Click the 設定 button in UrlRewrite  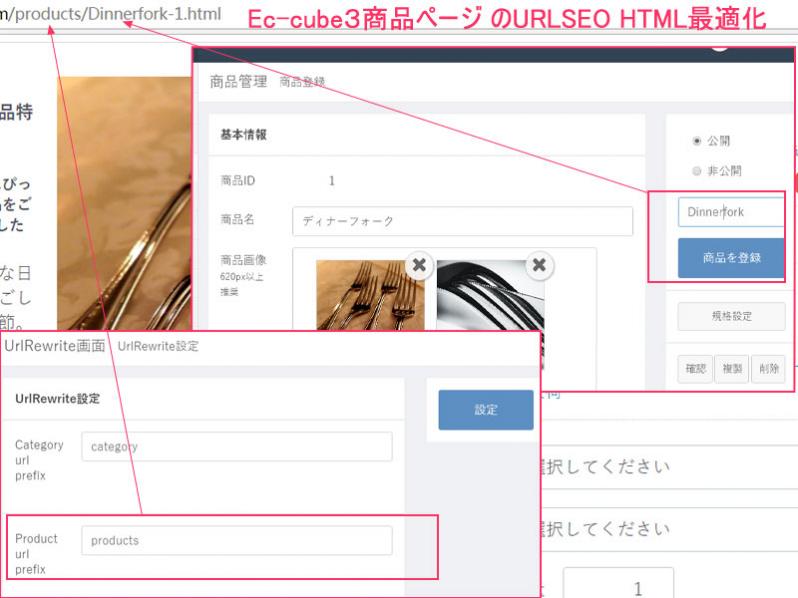[x=486, y=410]
